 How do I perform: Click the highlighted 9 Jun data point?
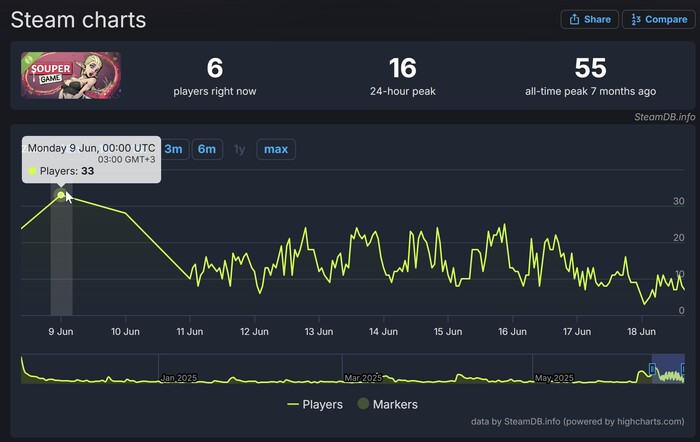[61, 194]
